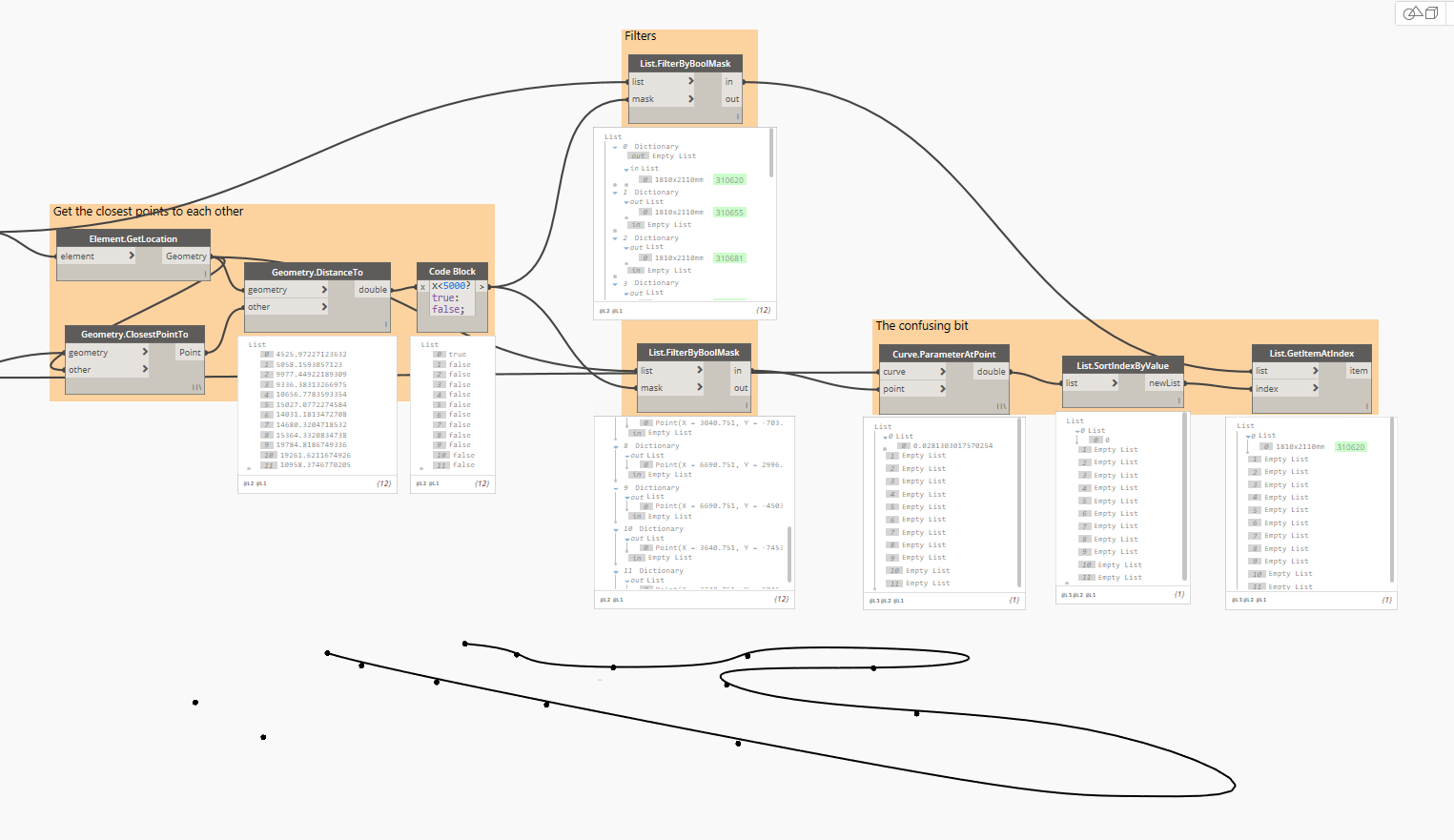1454x840 pixels.
Task: Click value 0.0281303017570254 in parameter preview
Action: 952,446
